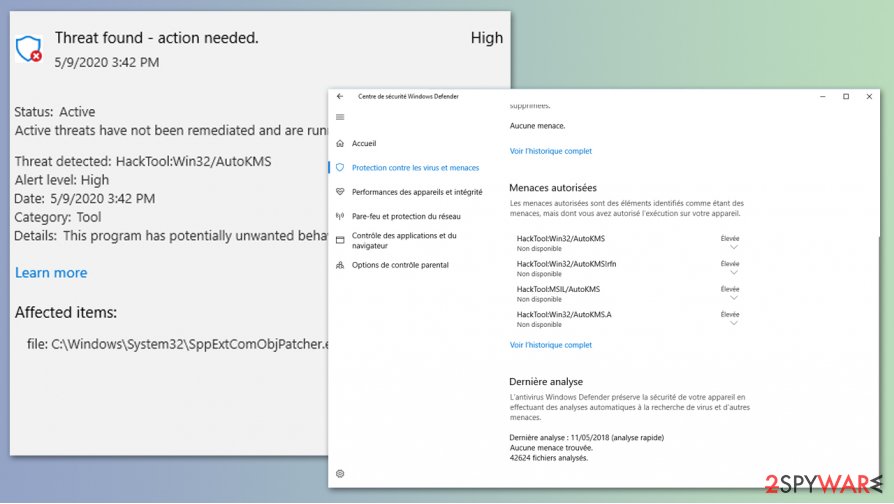Select Accueil in the sidebar
Viewport: 894px width, 504px height.
[x=364, y=143]
